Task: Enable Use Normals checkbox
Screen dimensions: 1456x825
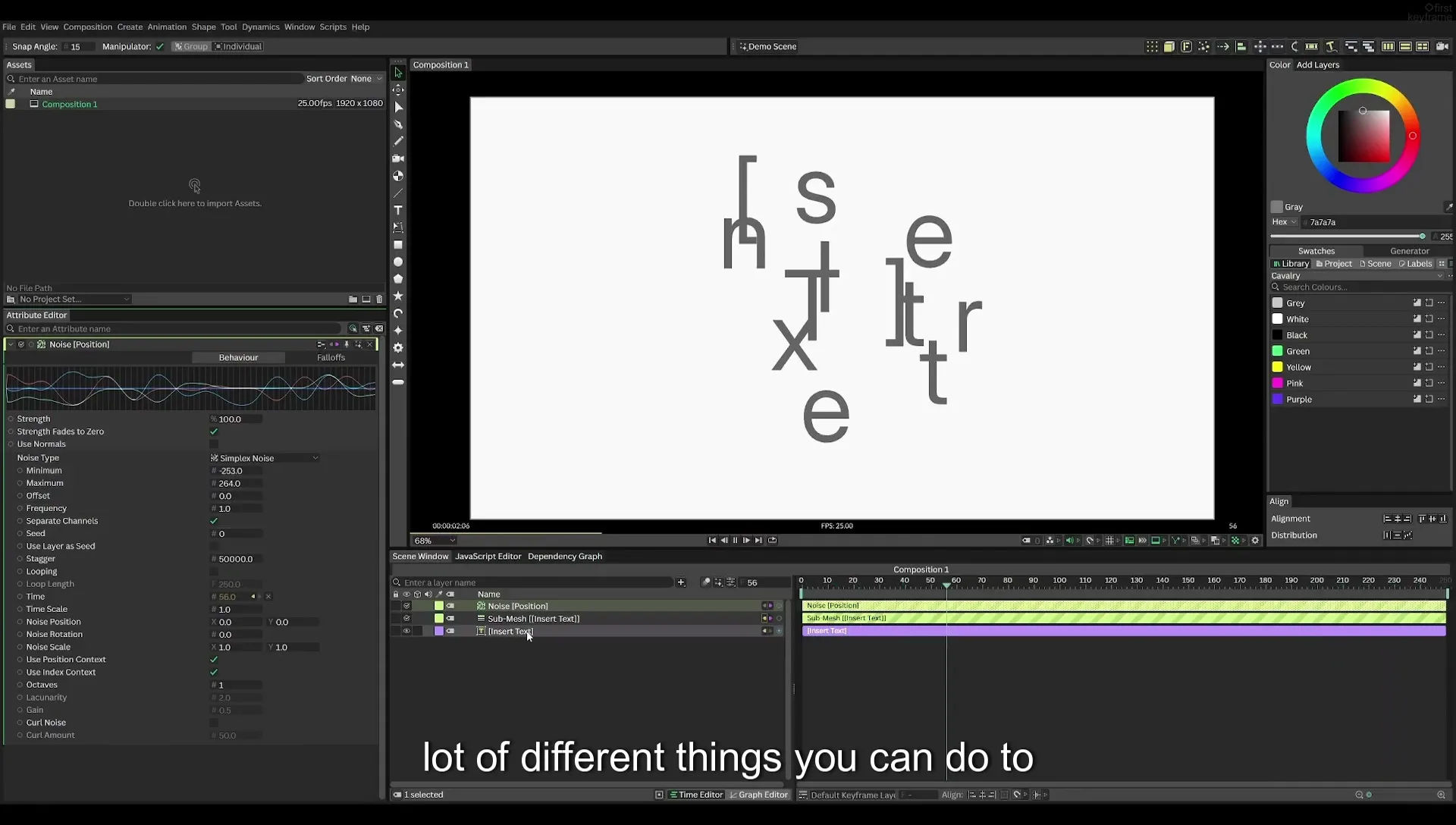Action: [214, 444]
